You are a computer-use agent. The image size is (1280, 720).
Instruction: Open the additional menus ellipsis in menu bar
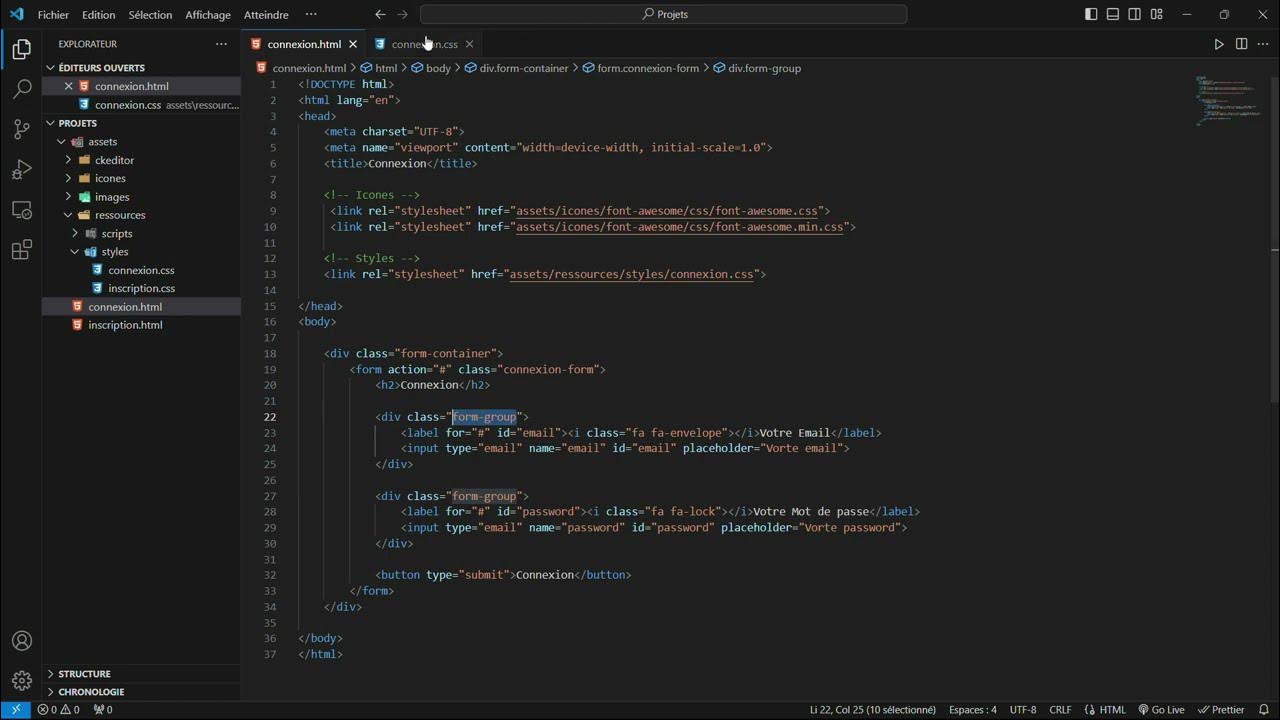point(311,14)
